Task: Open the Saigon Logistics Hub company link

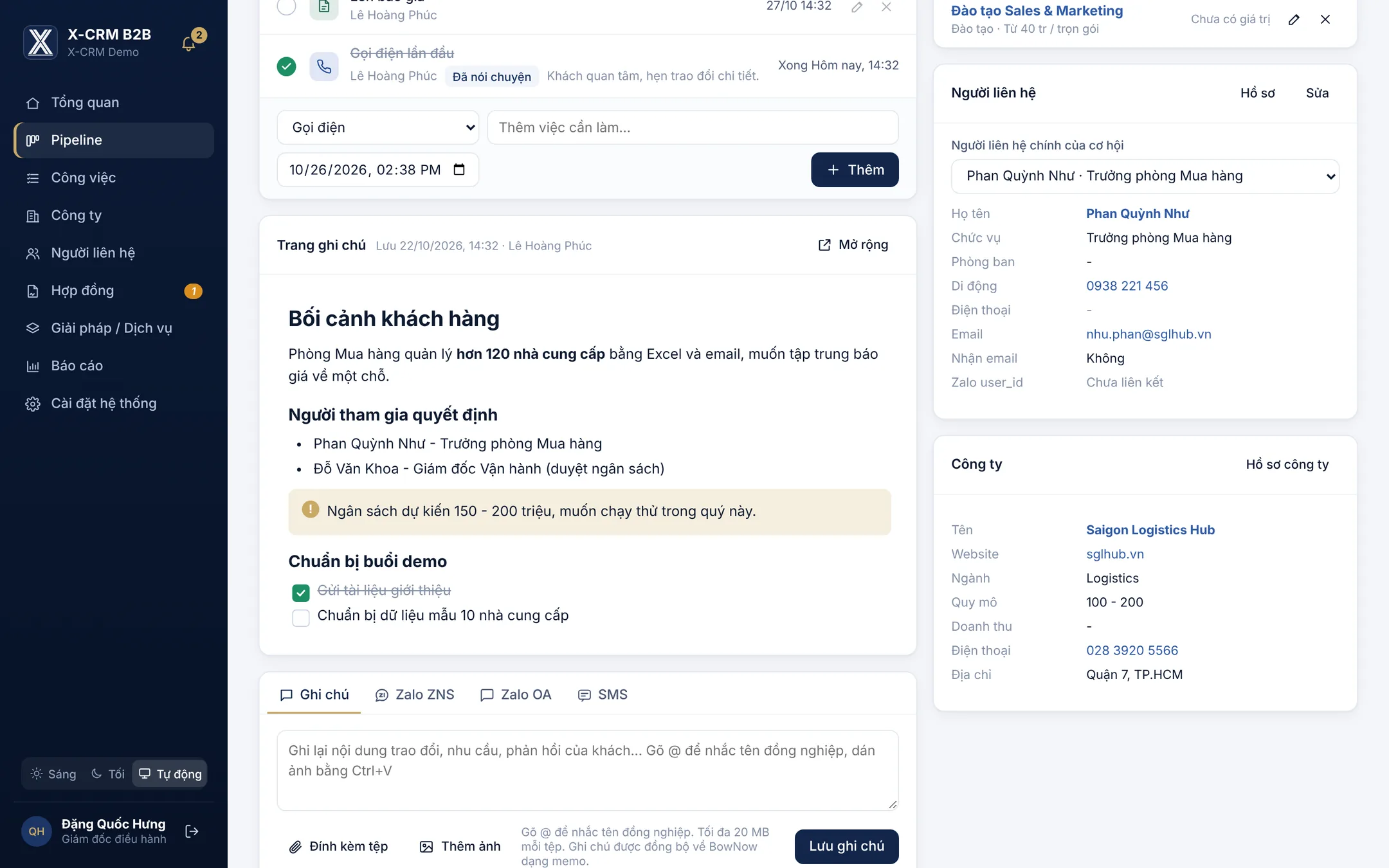Action: coord(1150,530)
